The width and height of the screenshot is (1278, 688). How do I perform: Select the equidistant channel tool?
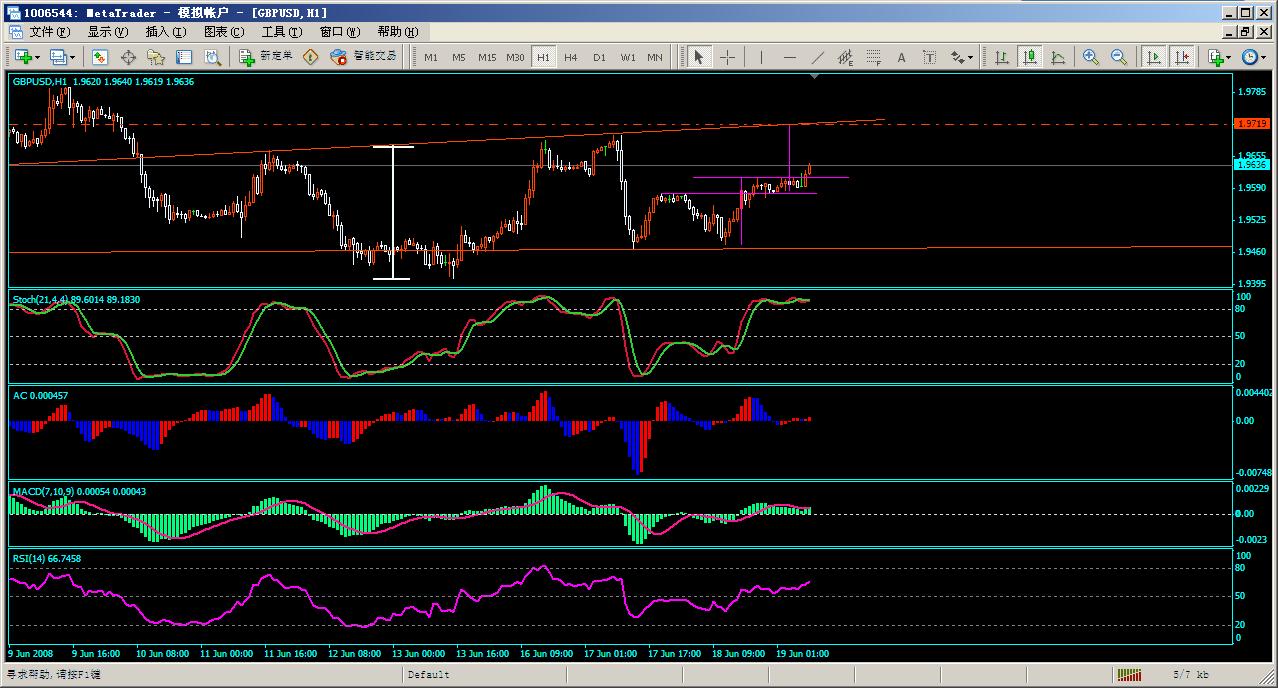[x=845, y=57]
